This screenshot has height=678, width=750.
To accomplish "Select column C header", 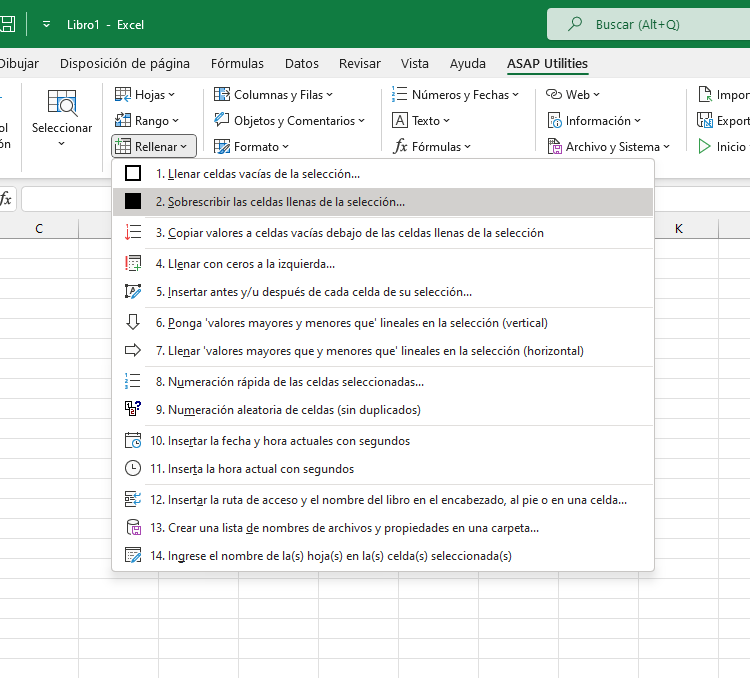I will (x=39, y=229).
